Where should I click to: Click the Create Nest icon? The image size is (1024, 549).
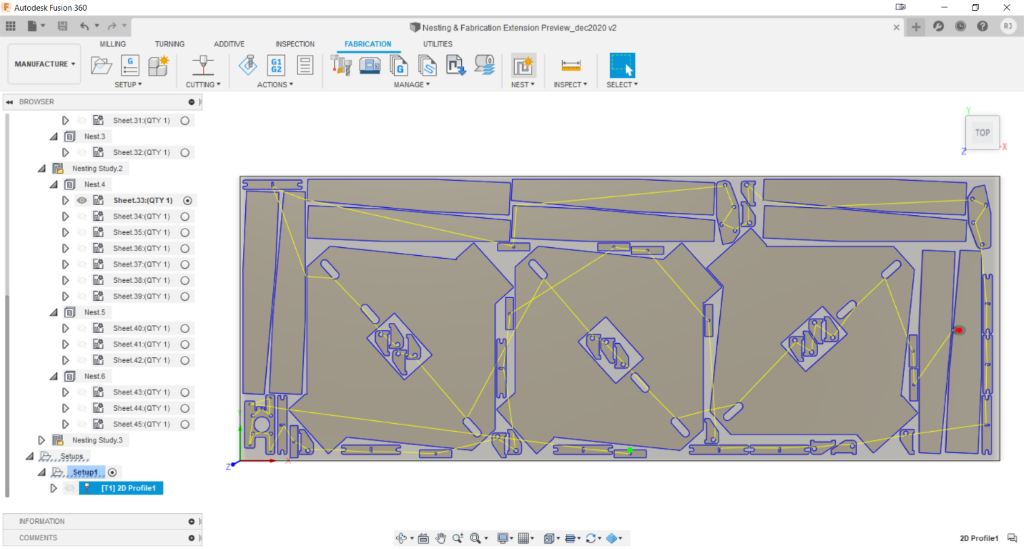pos(522,66)
